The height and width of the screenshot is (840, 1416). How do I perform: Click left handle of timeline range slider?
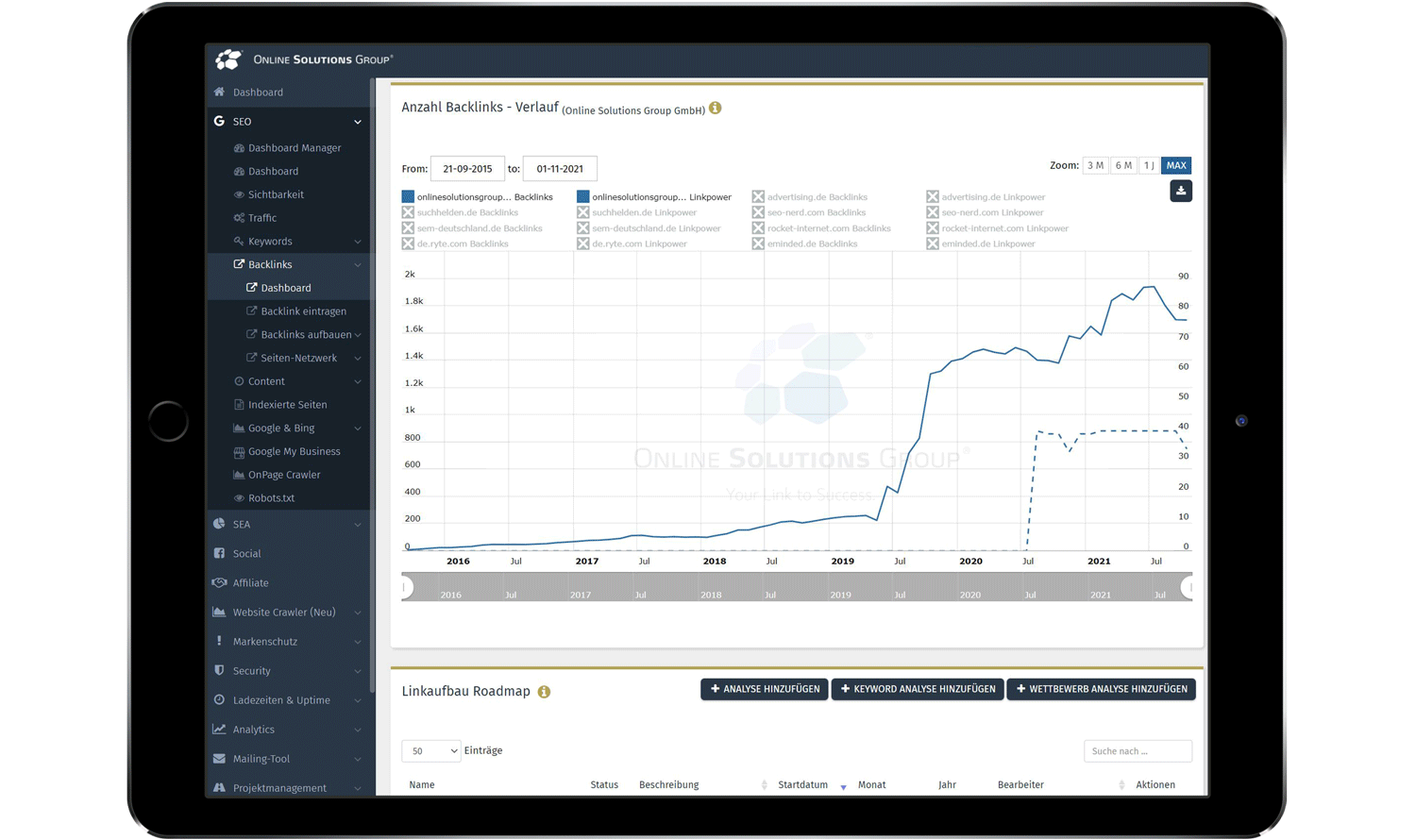pos(405,587)
